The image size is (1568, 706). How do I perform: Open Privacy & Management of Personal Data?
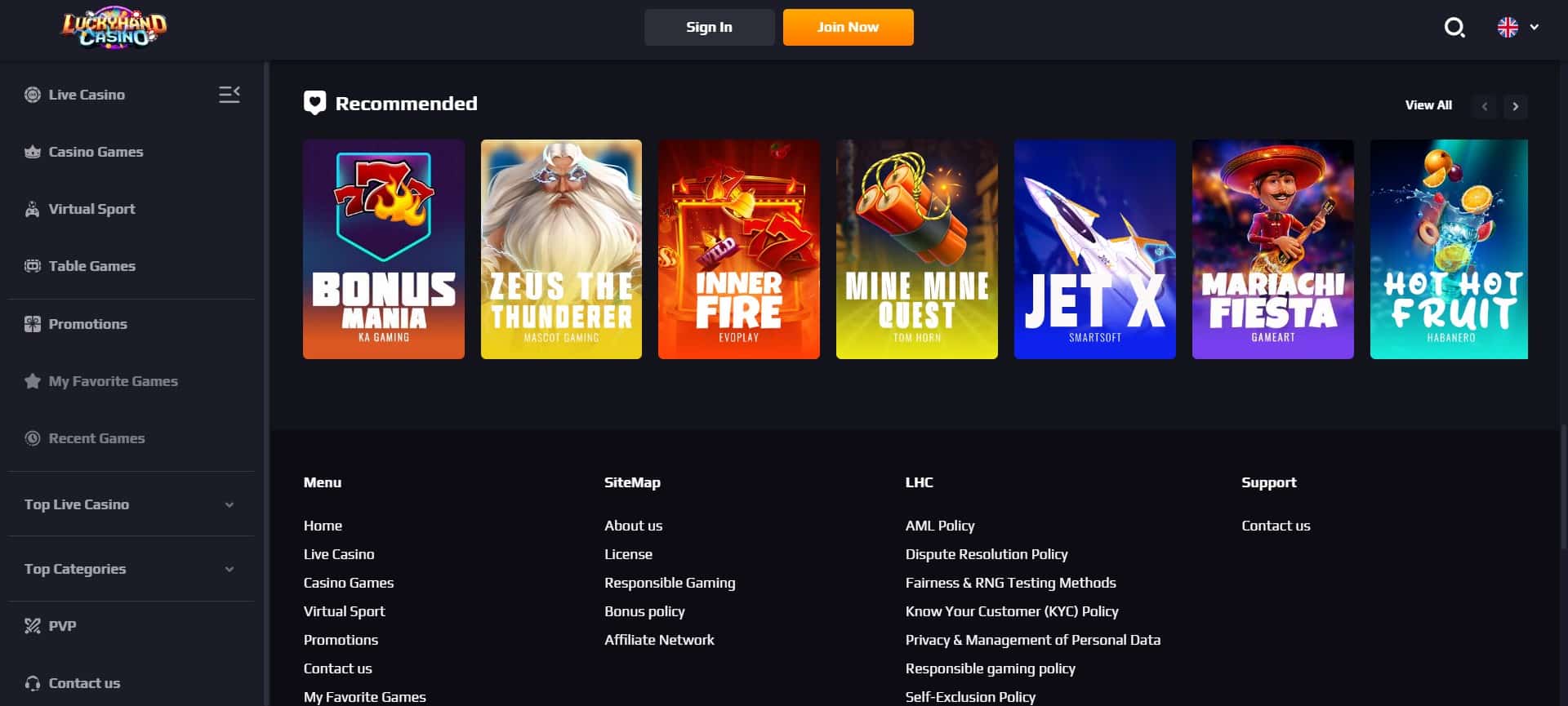click(x=1032, y=640)
